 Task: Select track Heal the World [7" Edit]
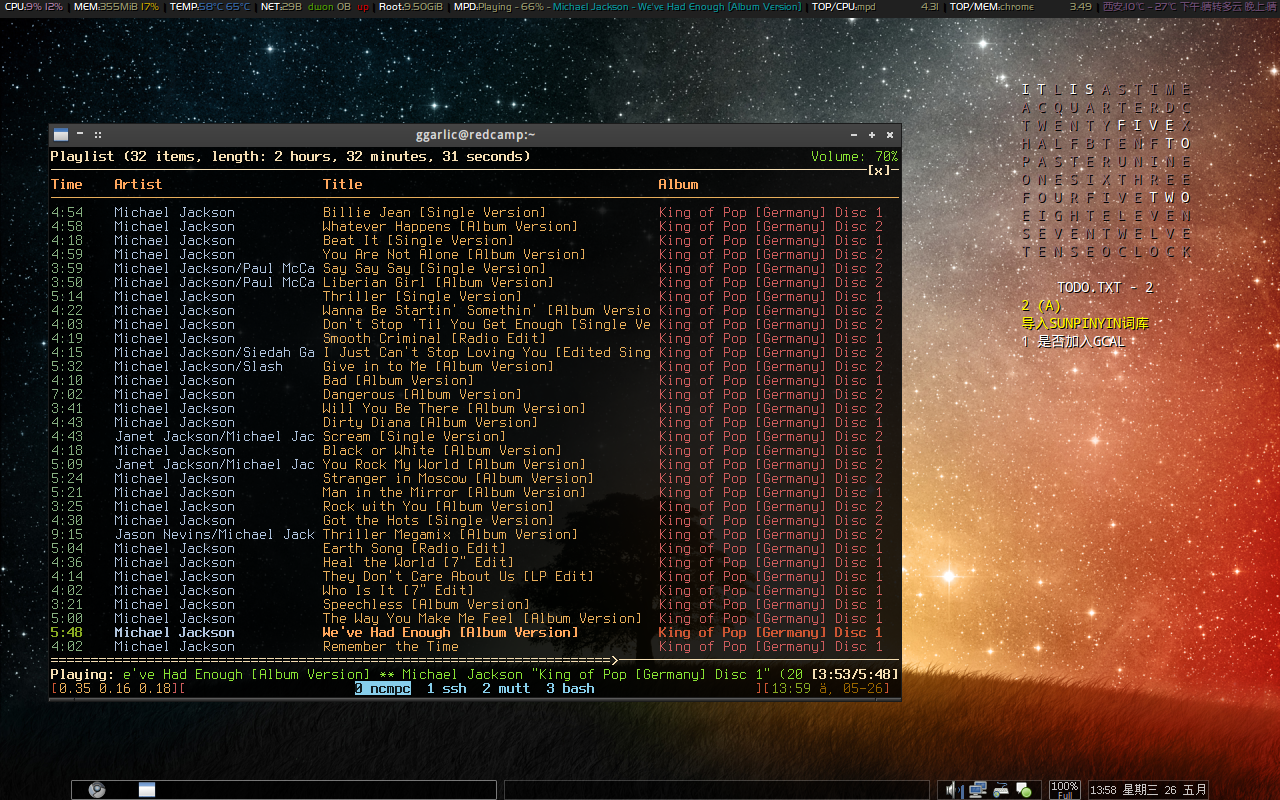[x=418, y=562]
